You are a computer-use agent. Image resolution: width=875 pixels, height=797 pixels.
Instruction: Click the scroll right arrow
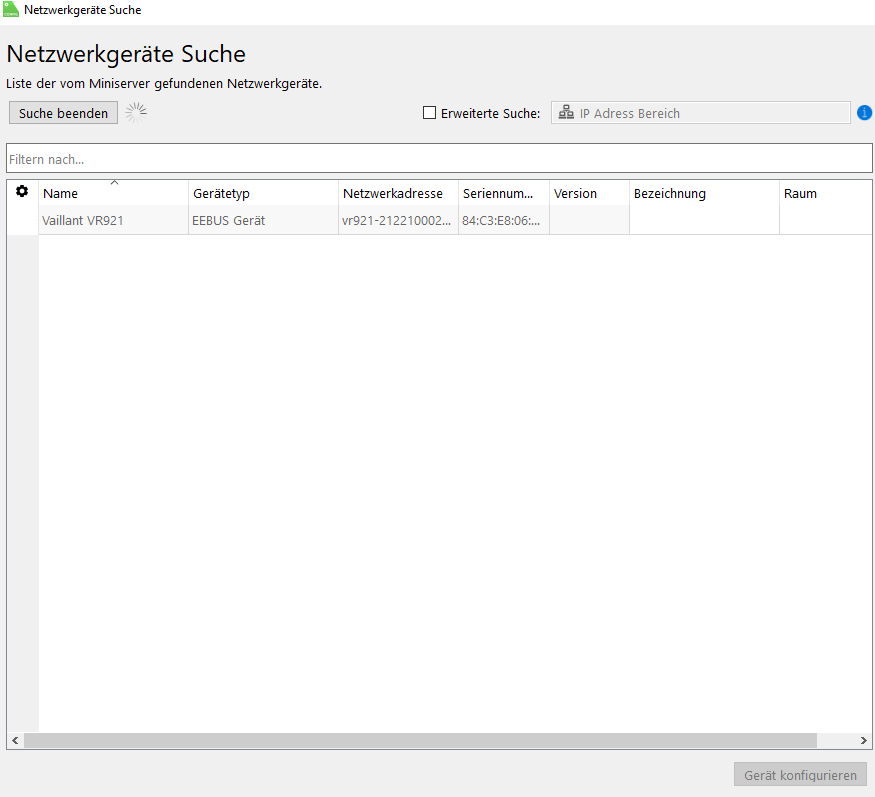point(865,741)
